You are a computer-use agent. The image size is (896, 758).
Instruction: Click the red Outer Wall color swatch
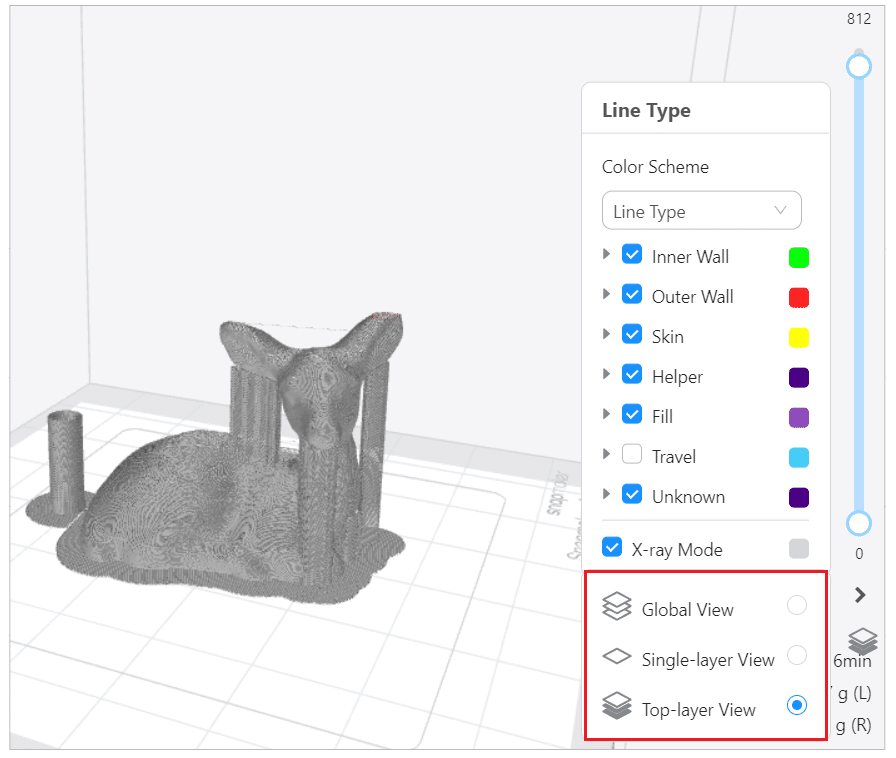(x=799, y=297)
